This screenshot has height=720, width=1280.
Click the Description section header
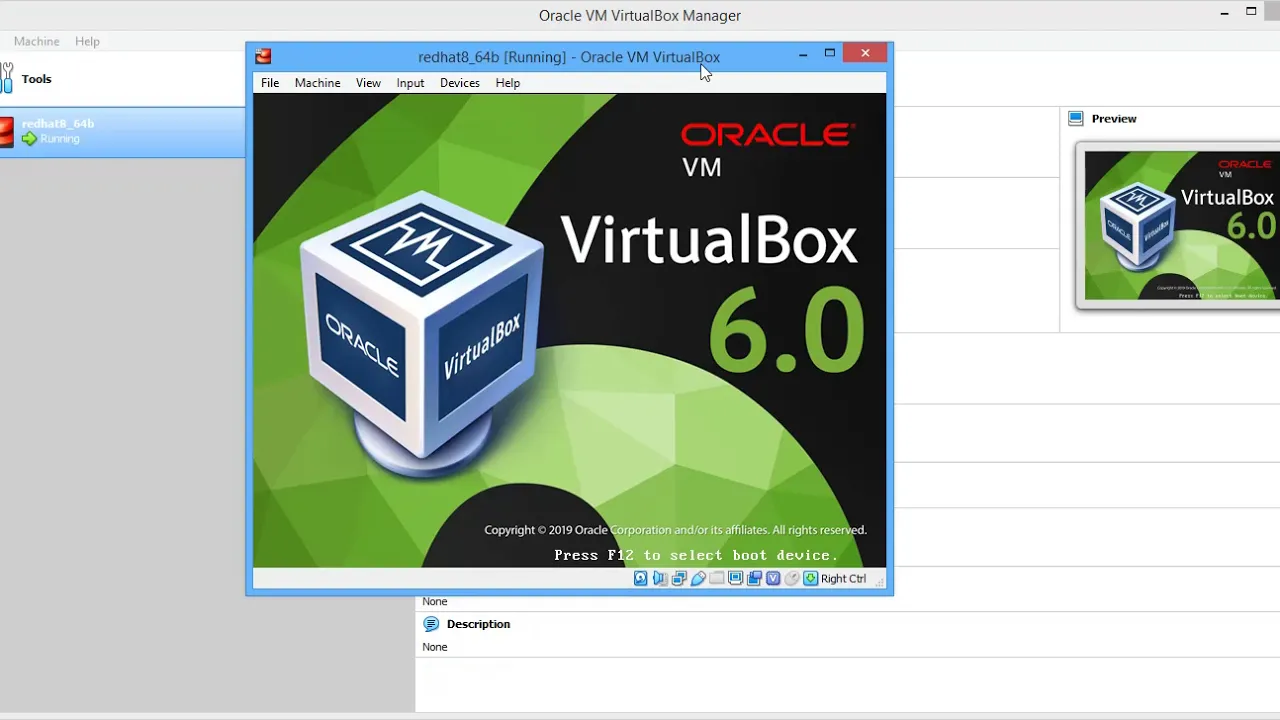(x=478, y=624)
